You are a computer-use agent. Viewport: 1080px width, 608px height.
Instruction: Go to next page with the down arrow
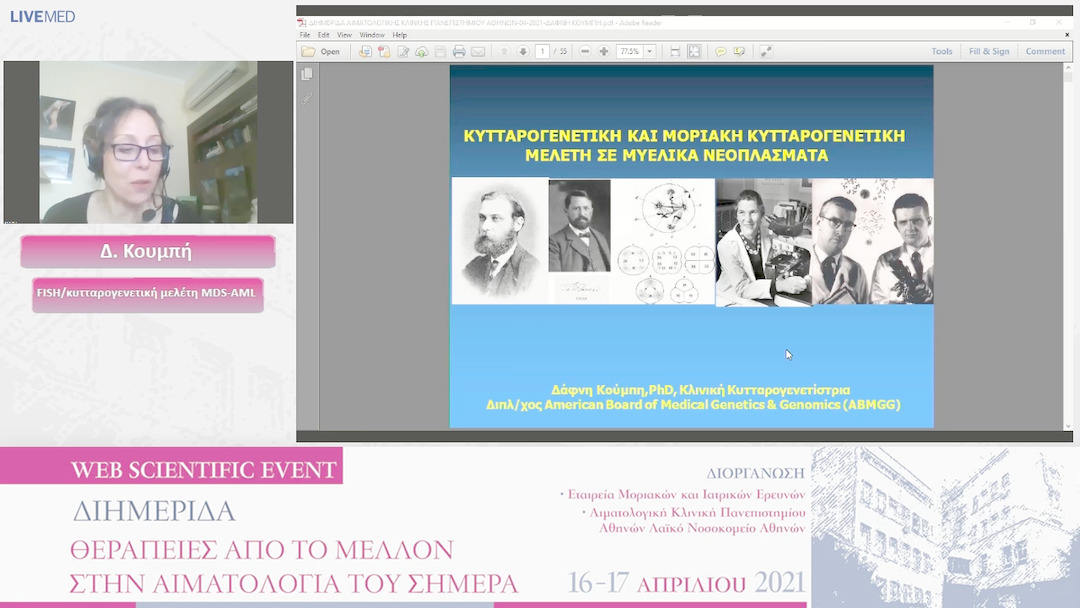point(523,52)
